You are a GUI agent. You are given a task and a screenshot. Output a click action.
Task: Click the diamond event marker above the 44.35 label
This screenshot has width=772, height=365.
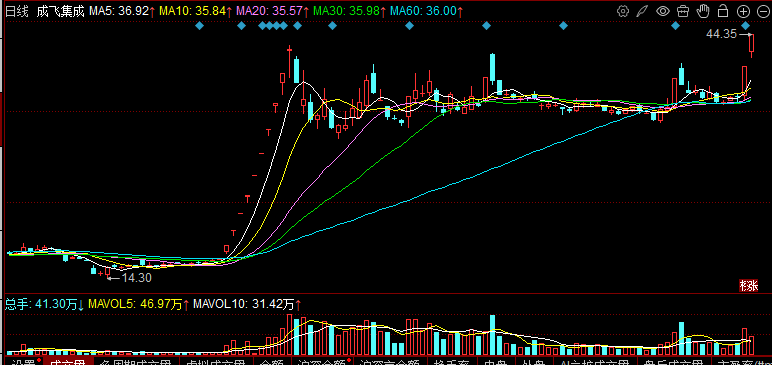pos(746,26)
